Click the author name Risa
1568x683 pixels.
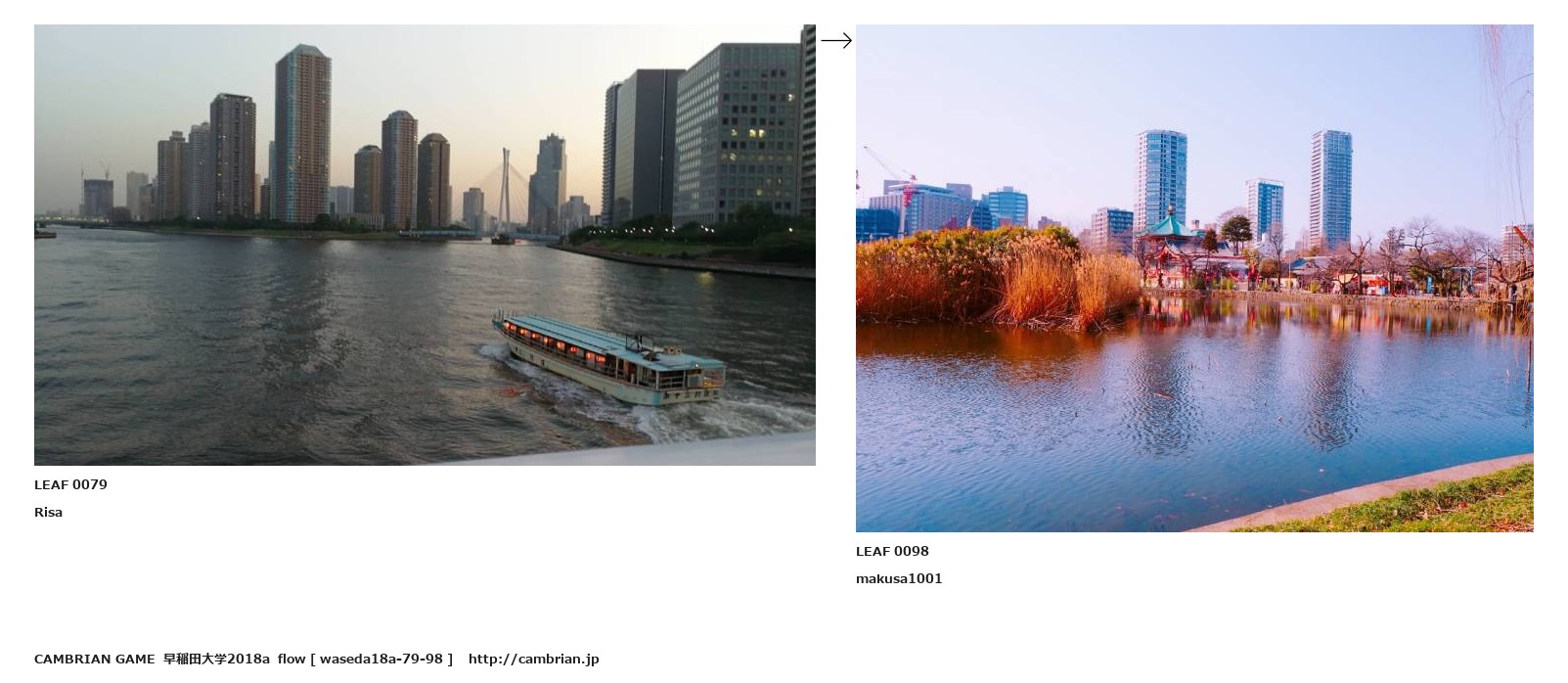(x=48, y=512)
